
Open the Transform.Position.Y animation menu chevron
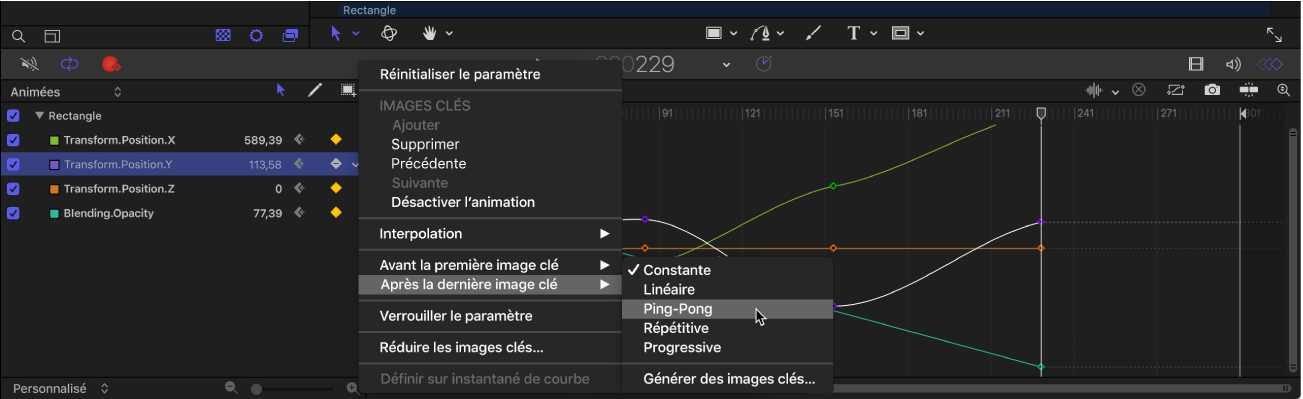(354, 164)
